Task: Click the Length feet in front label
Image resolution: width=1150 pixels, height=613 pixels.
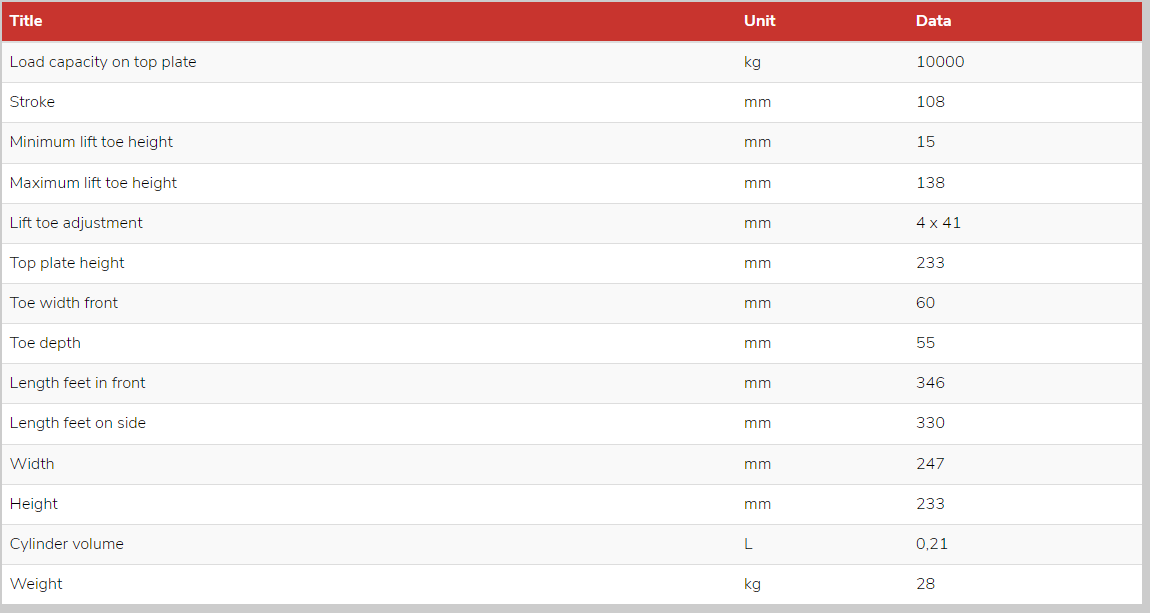Action: (x=77, y=383)
